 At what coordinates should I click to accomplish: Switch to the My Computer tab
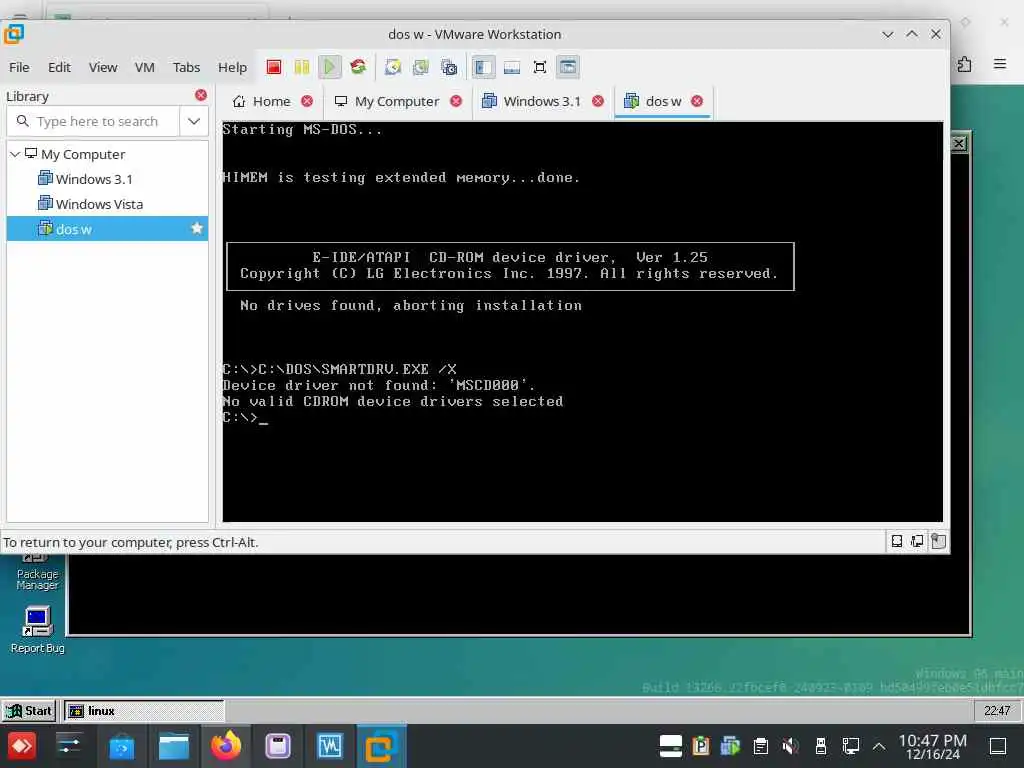point(387,101)
